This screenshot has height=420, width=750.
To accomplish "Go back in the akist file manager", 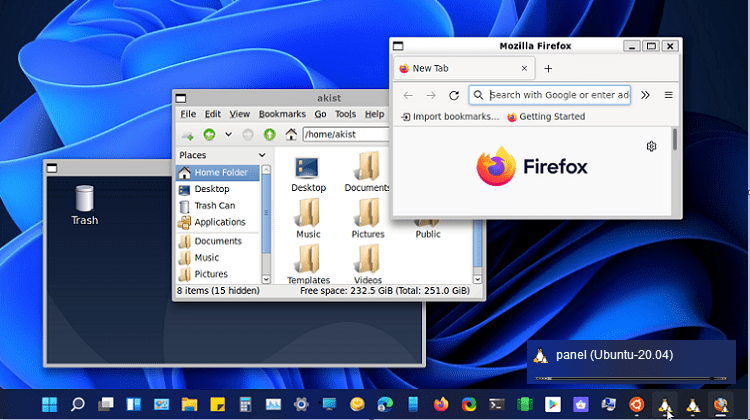I will pyautogui.click(x=209, y=134).
